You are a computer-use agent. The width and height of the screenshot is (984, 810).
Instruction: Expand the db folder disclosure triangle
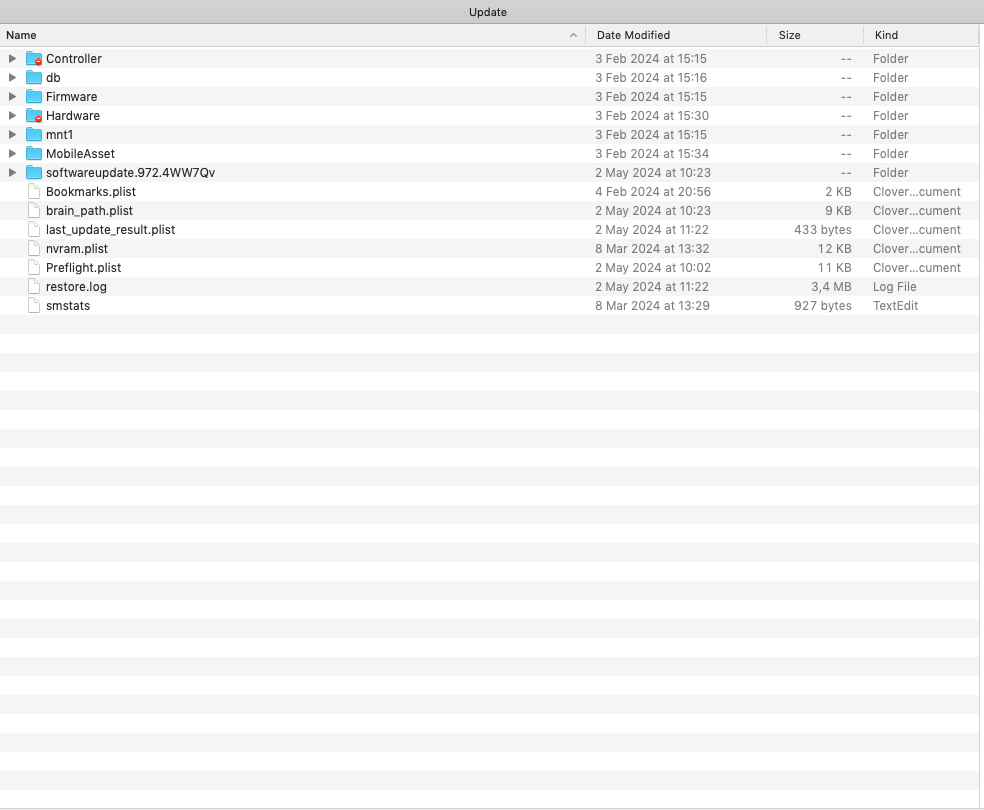pos(12,78)
